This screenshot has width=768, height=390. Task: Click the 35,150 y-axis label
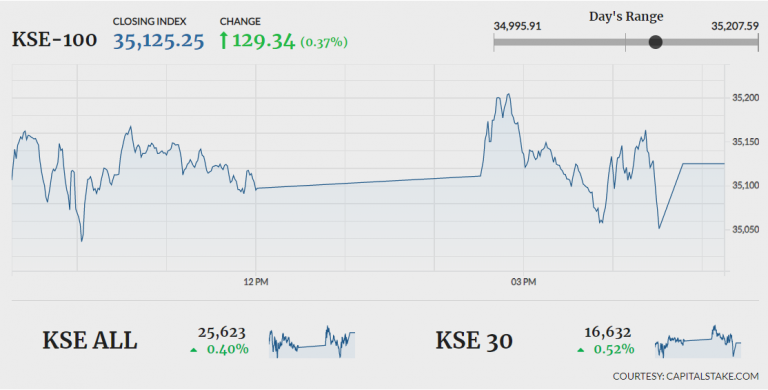(x=745, y=142)
